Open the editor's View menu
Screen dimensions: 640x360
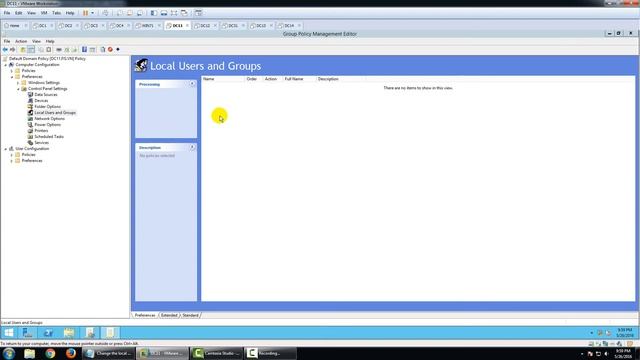(36, 41)
